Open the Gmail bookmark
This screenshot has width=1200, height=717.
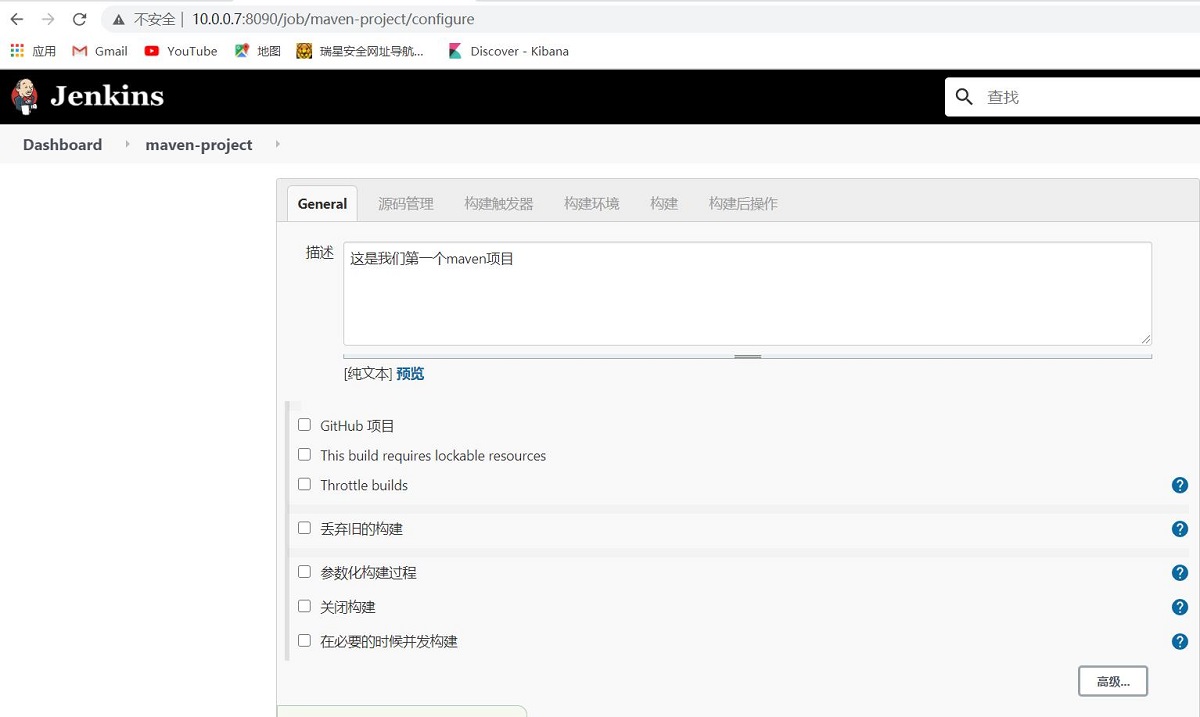100,51
